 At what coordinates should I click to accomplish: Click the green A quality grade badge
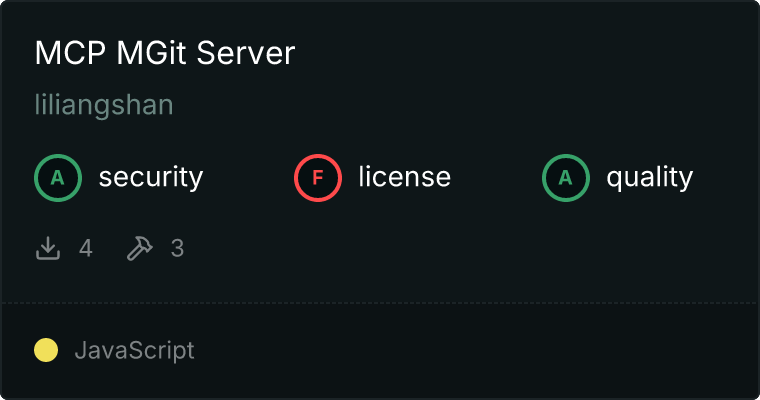pos(566,178)
